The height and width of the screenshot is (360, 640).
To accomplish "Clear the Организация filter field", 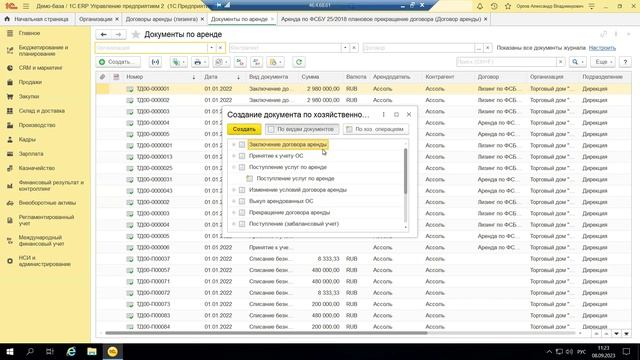I will 220,48.
